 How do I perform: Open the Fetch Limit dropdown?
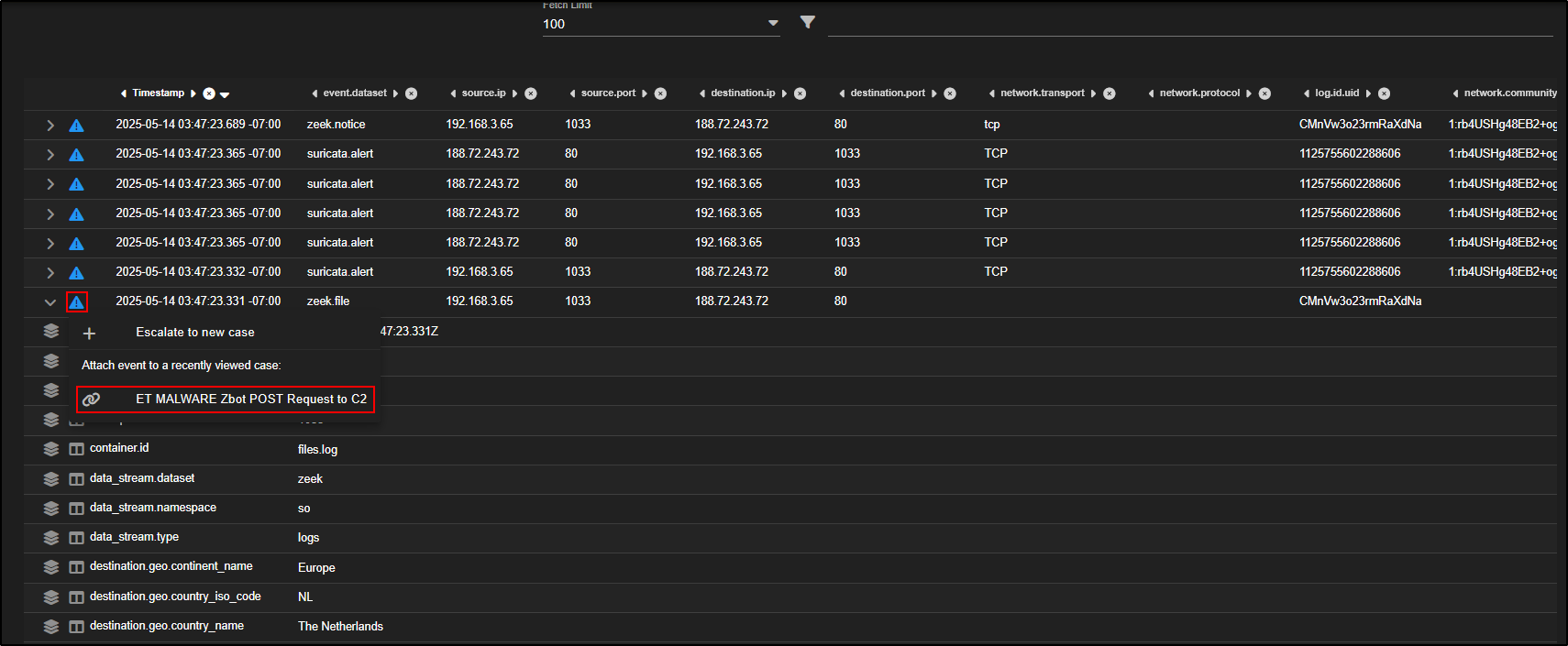[772, 24]
